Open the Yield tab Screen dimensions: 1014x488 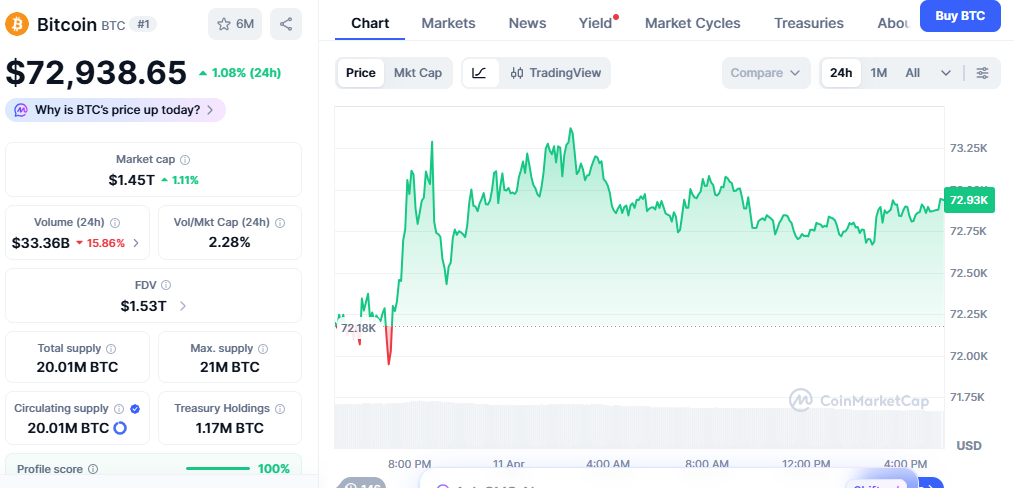[x=596, y=23]
